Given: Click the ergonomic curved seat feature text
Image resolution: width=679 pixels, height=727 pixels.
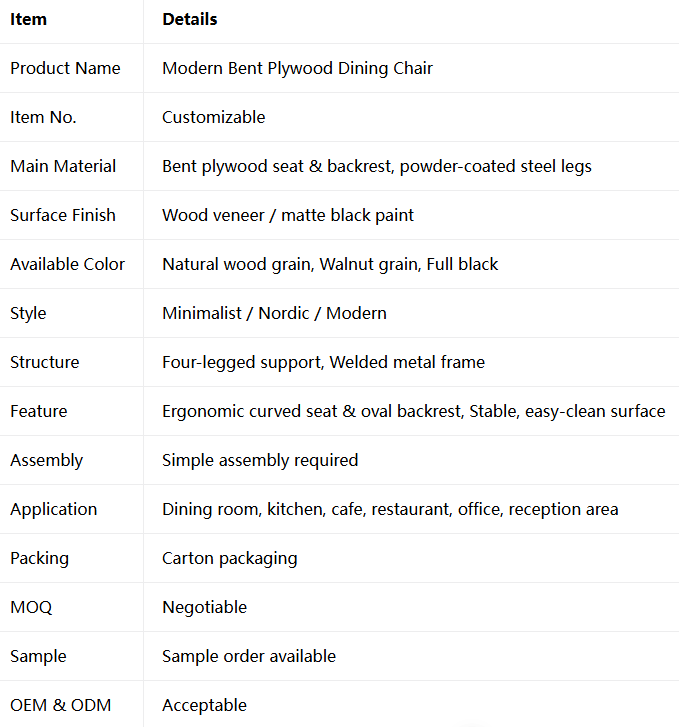Looking at the screenshot, I should click(x=414, y=412).
